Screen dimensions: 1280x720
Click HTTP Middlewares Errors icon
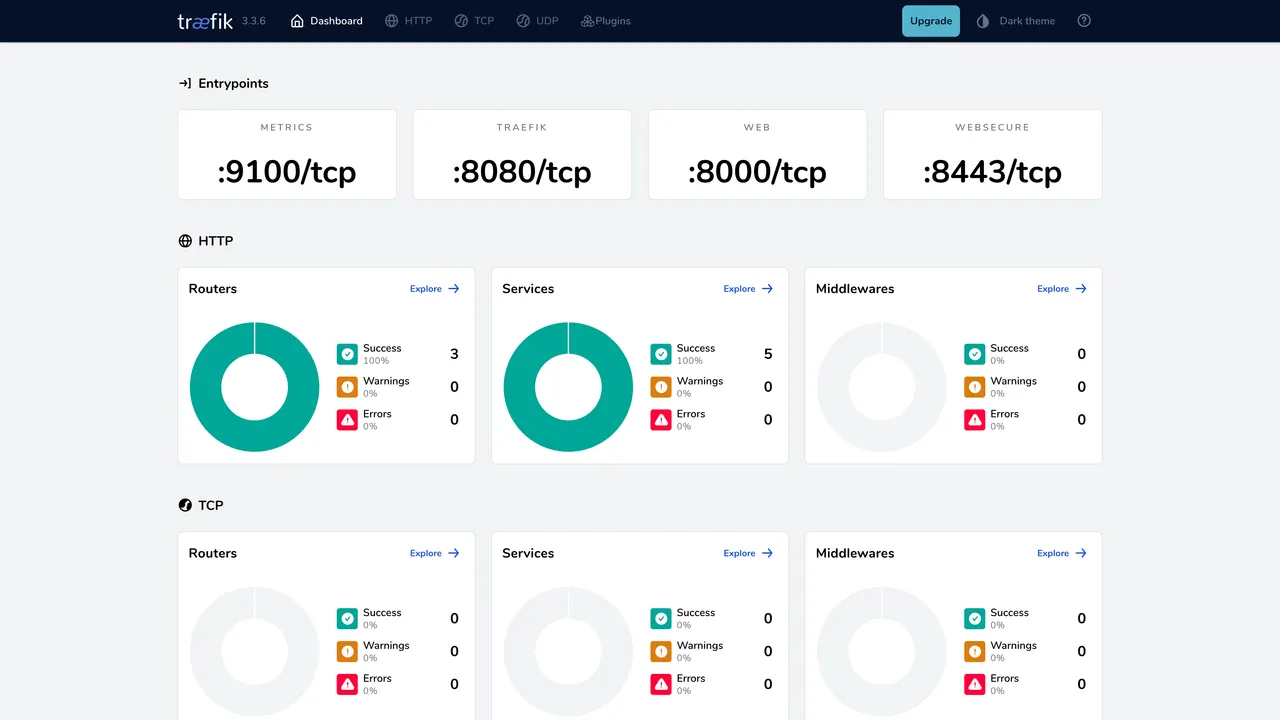pos(975,420)
